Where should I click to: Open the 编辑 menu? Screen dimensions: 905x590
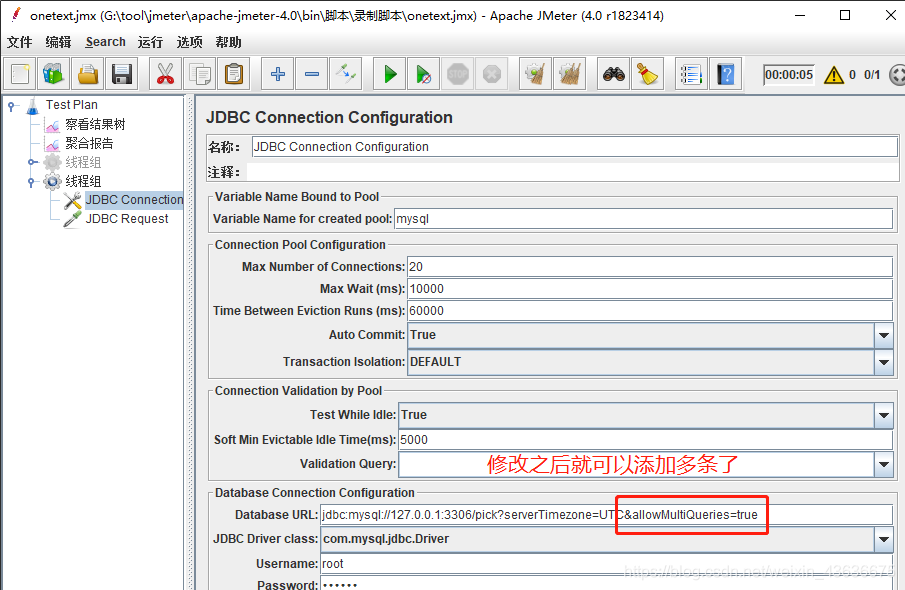pyautogui.click(x=58, y=42)
